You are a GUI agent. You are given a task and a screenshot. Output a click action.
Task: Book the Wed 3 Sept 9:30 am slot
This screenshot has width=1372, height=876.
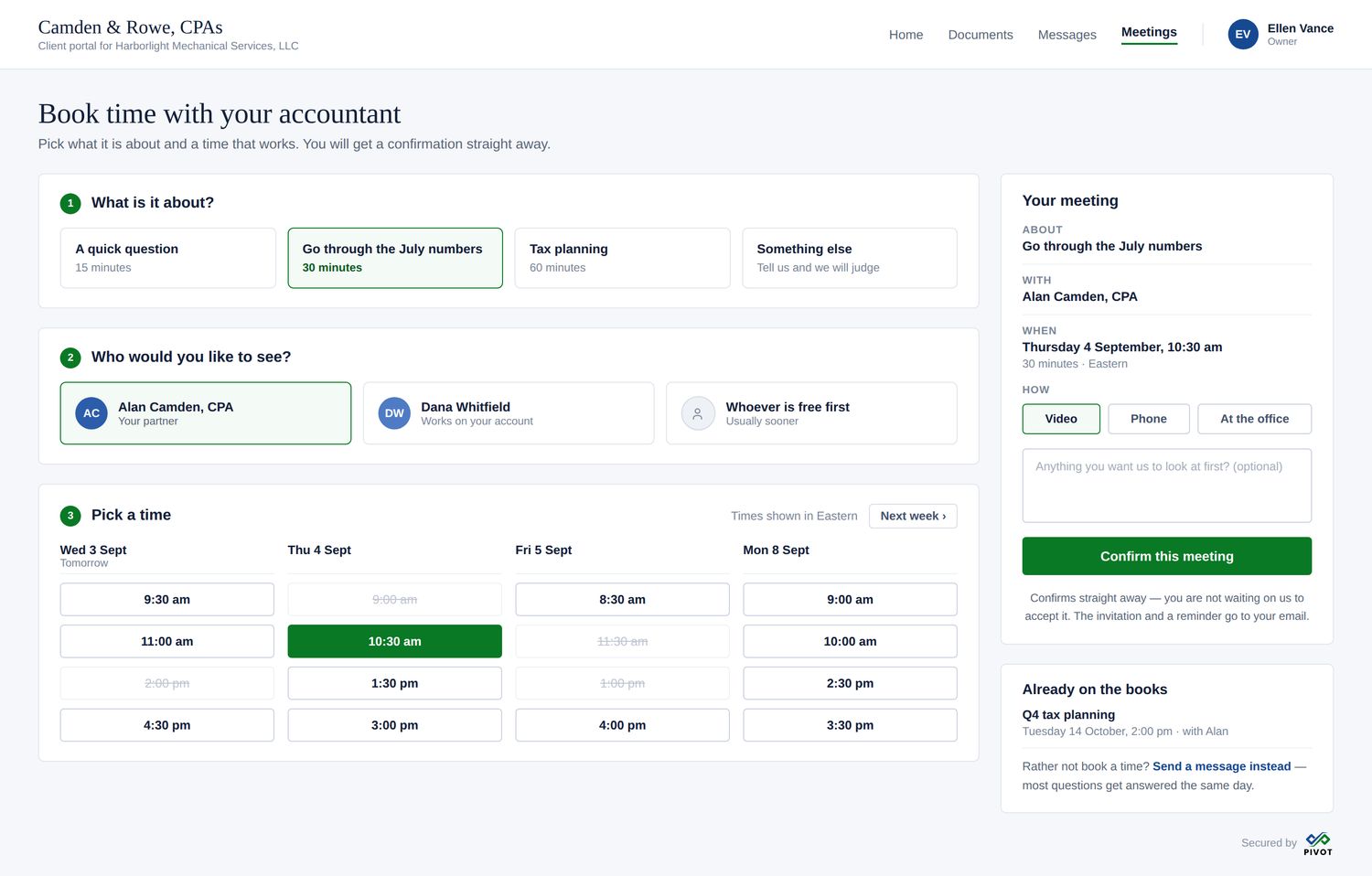point(167,600)
